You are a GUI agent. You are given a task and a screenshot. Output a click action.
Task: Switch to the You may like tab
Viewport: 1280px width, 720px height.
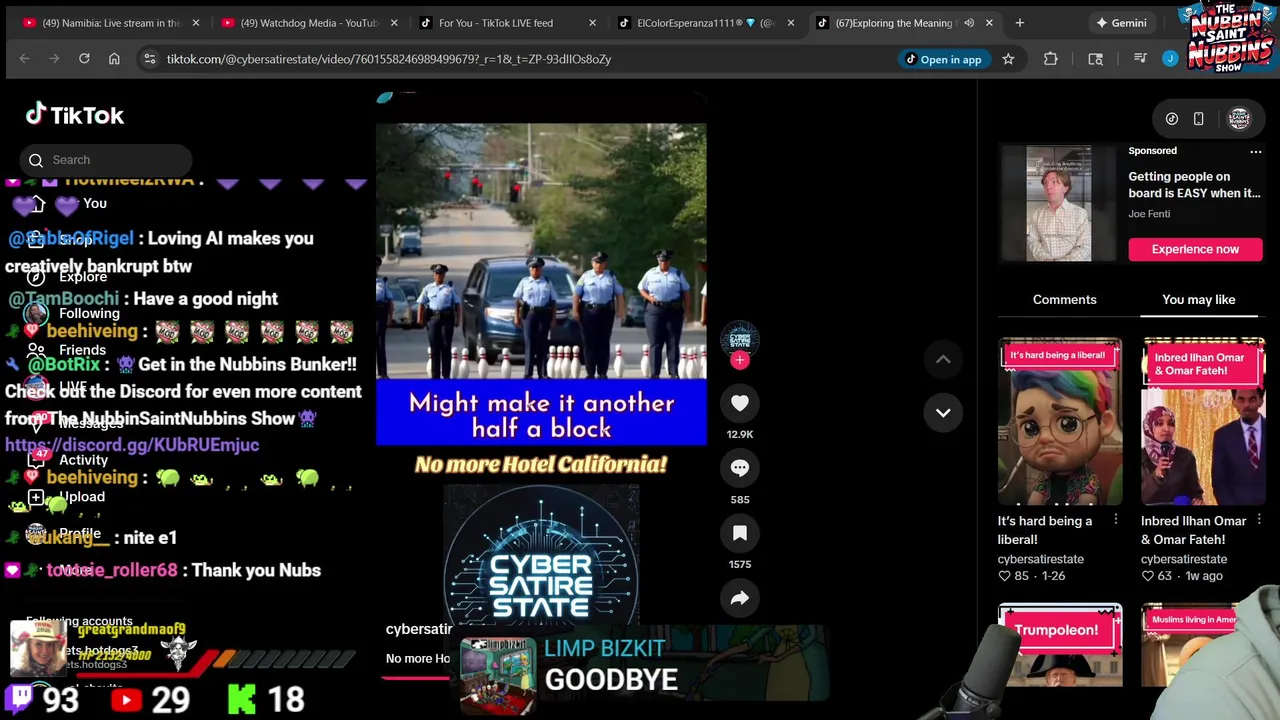(1198, 300)
